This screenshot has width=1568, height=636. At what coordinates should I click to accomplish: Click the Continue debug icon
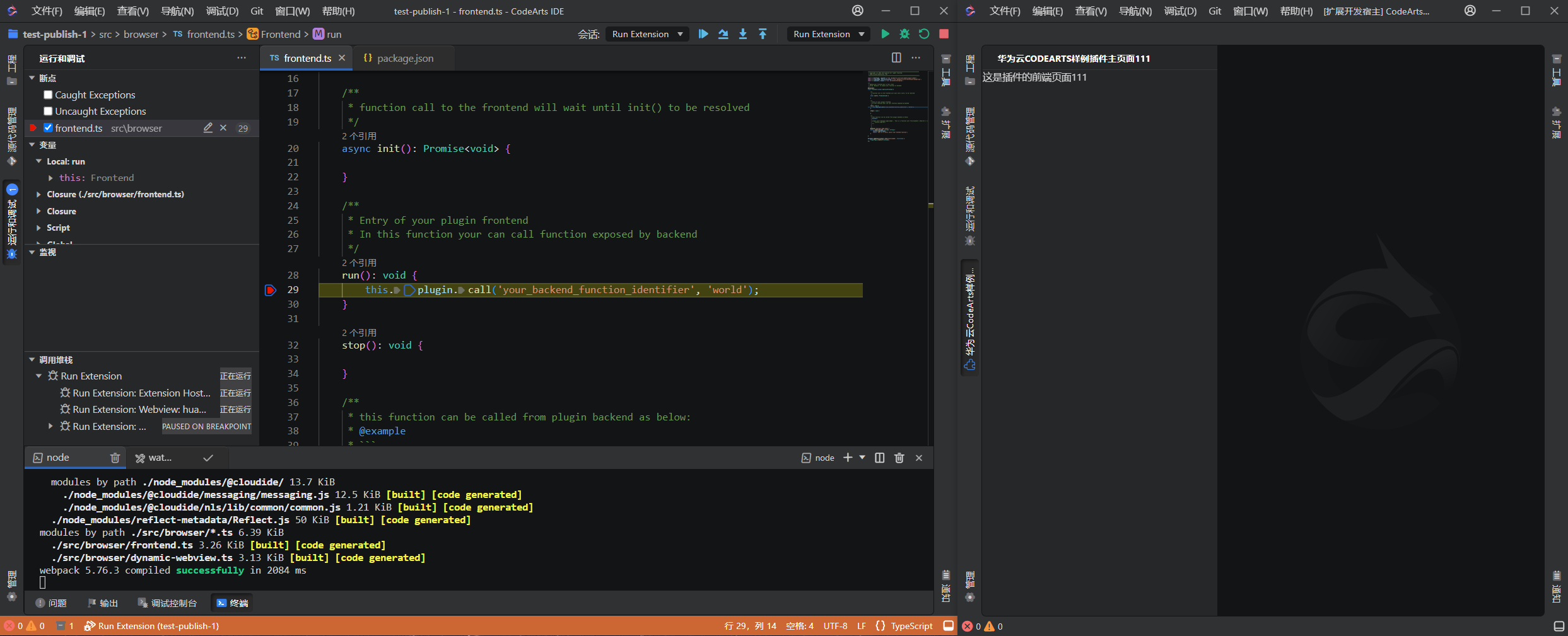[x=703, y=34]
